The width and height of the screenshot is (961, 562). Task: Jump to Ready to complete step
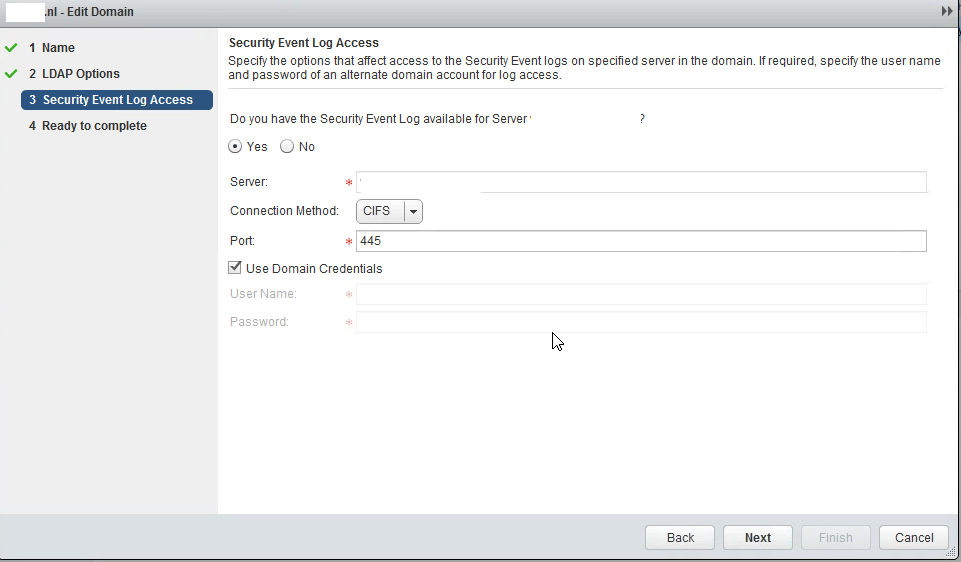94,126
